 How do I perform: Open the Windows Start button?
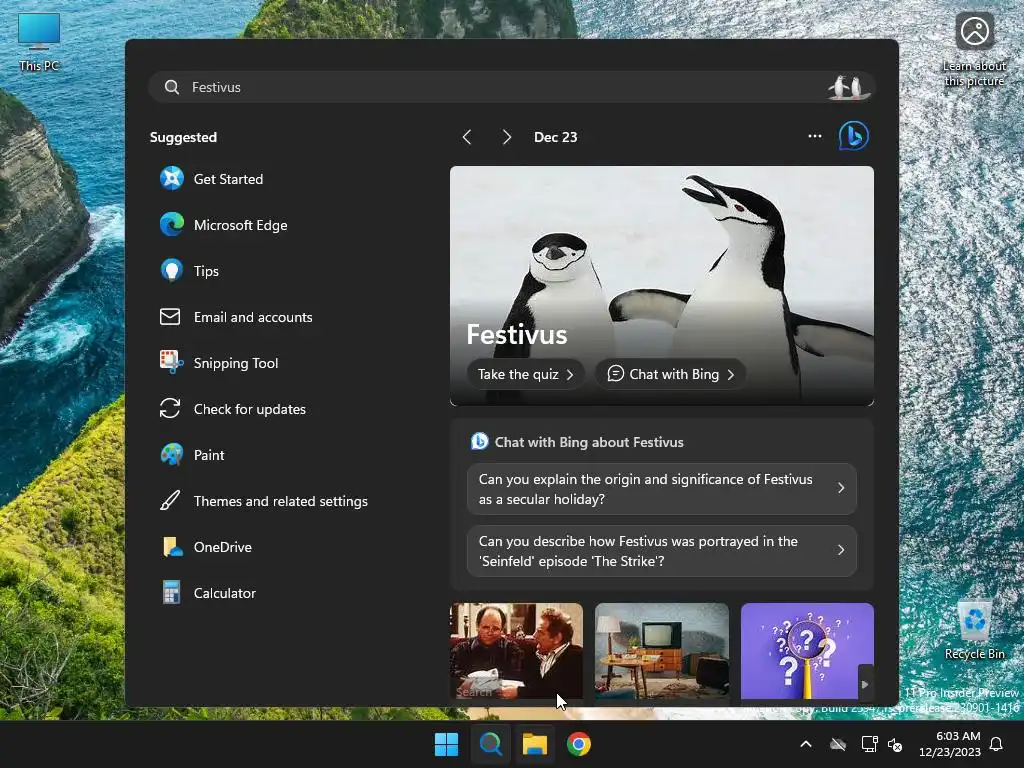pos(447,744)
